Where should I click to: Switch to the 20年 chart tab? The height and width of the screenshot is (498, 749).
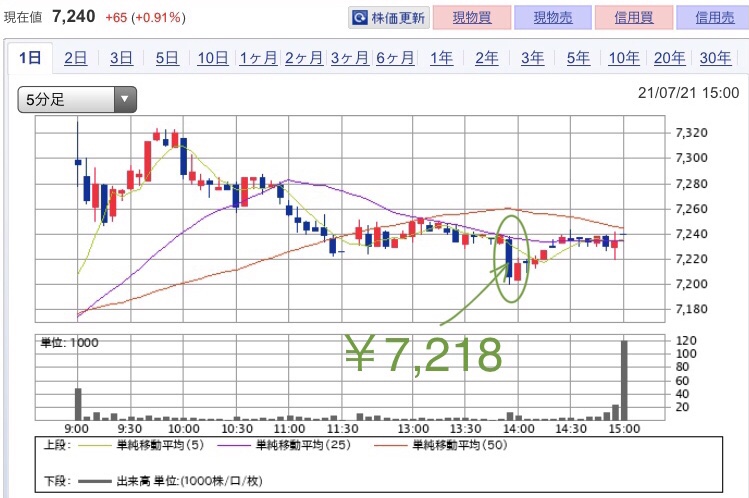pyautogui.click(x=669, y=58)
